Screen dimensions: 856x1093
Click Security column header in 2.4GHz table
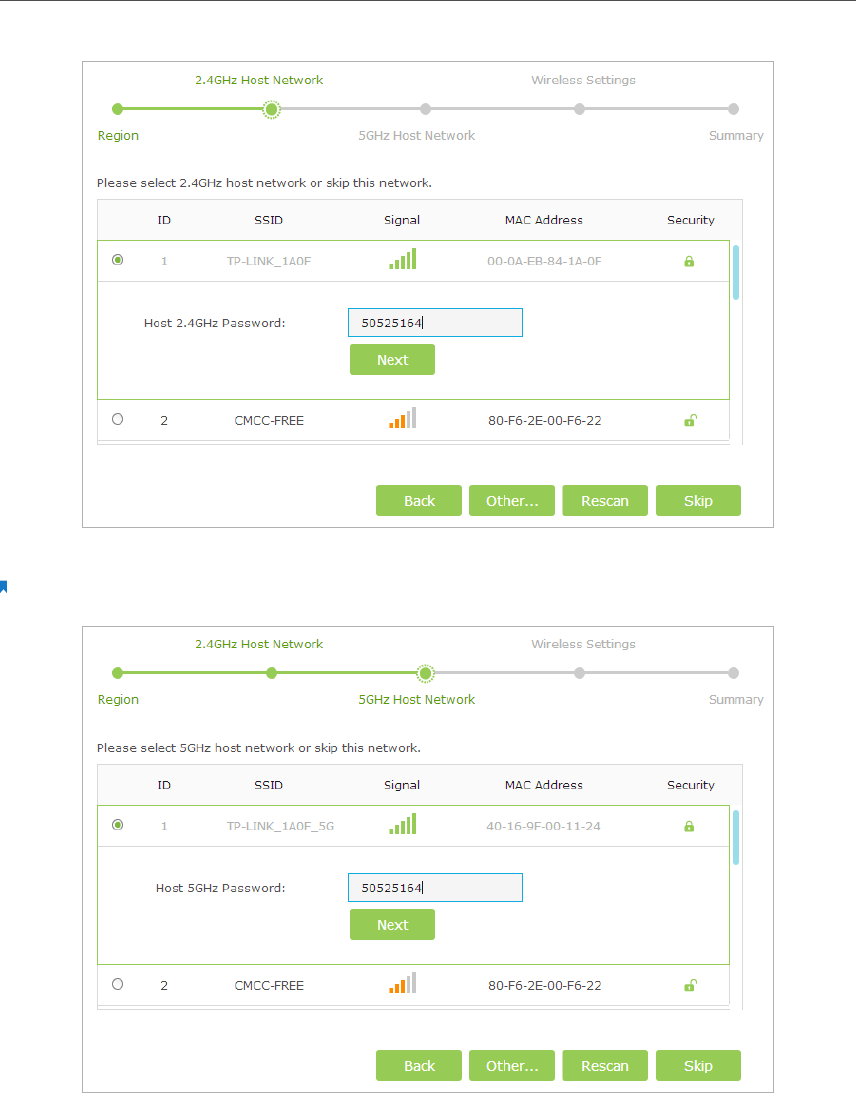[x=691, y=220]
